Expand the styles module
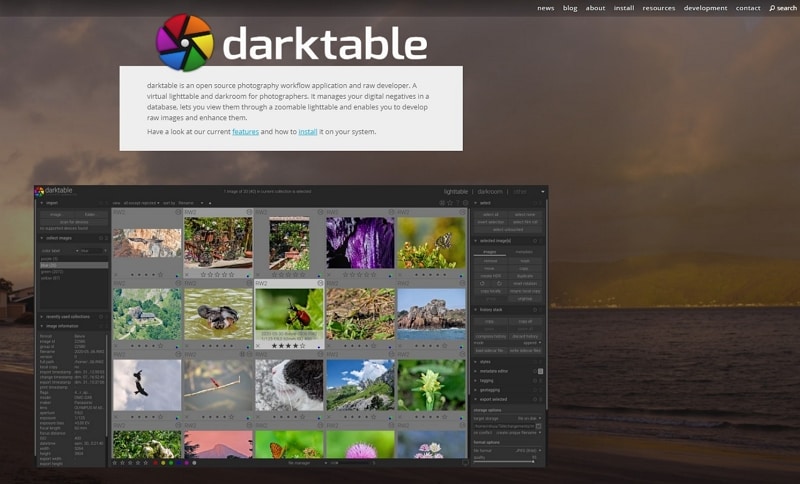This screenshot has height=484, width=800. click(x=475, y=362)
